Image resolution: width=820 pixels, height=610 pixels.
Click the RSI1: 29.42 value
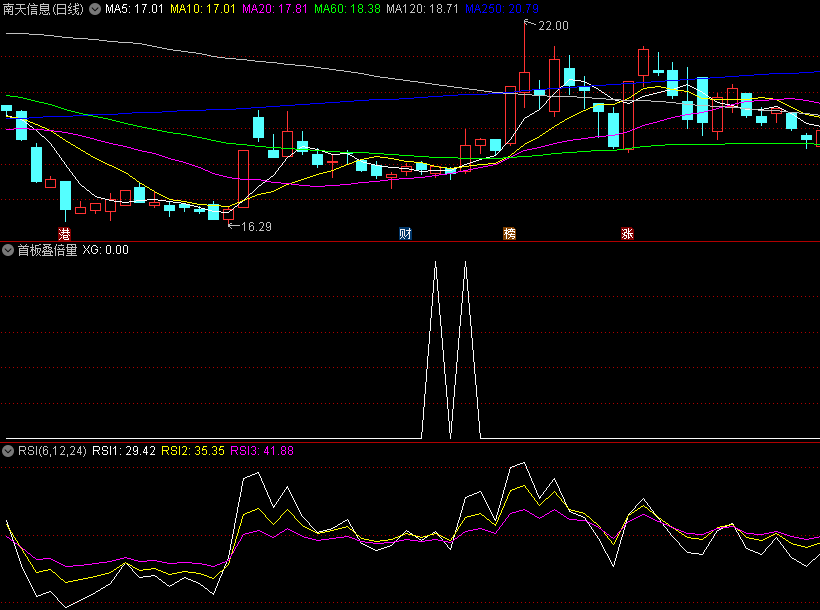pos(124,451)
